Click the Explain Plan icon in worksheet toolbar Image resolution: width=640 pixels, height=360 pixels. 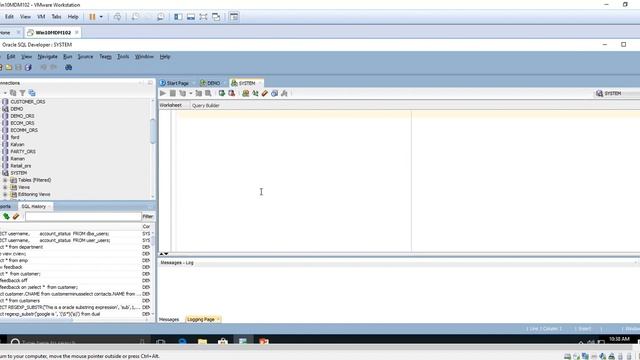pos(182,93)
